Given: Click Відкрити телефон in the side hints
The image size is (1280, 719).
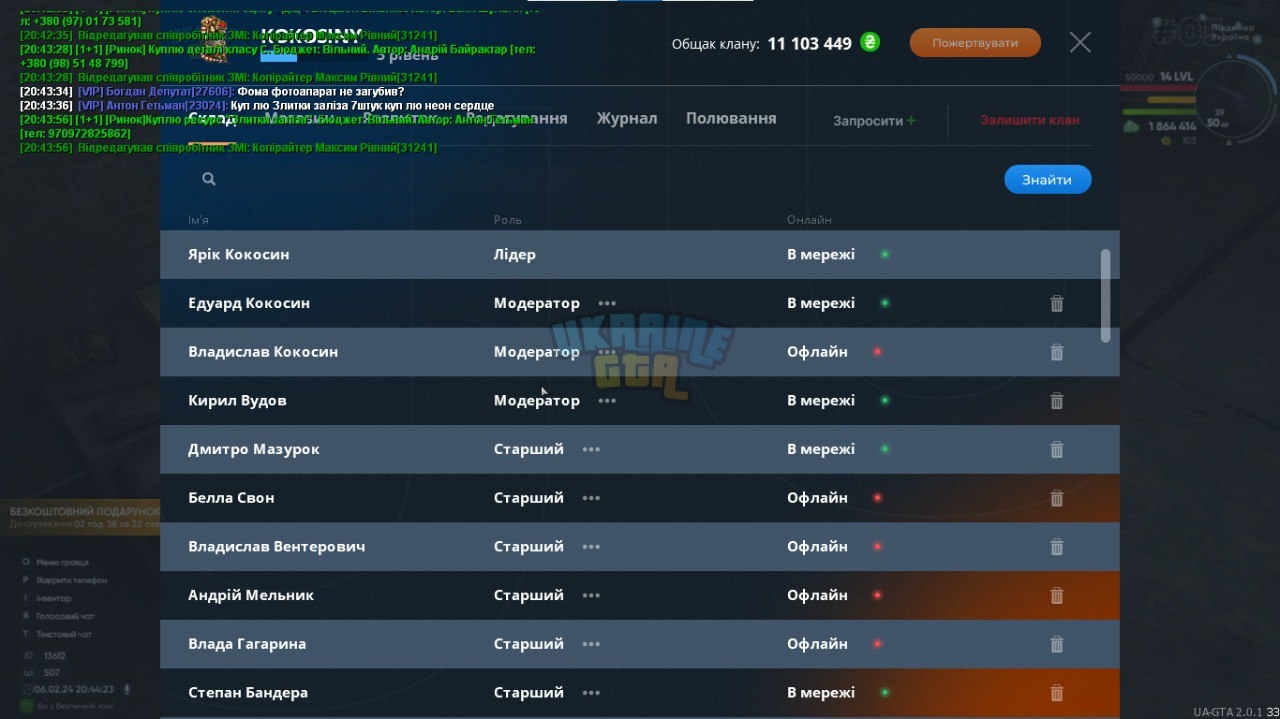Looking at the screenshot, I should (71, 581).
